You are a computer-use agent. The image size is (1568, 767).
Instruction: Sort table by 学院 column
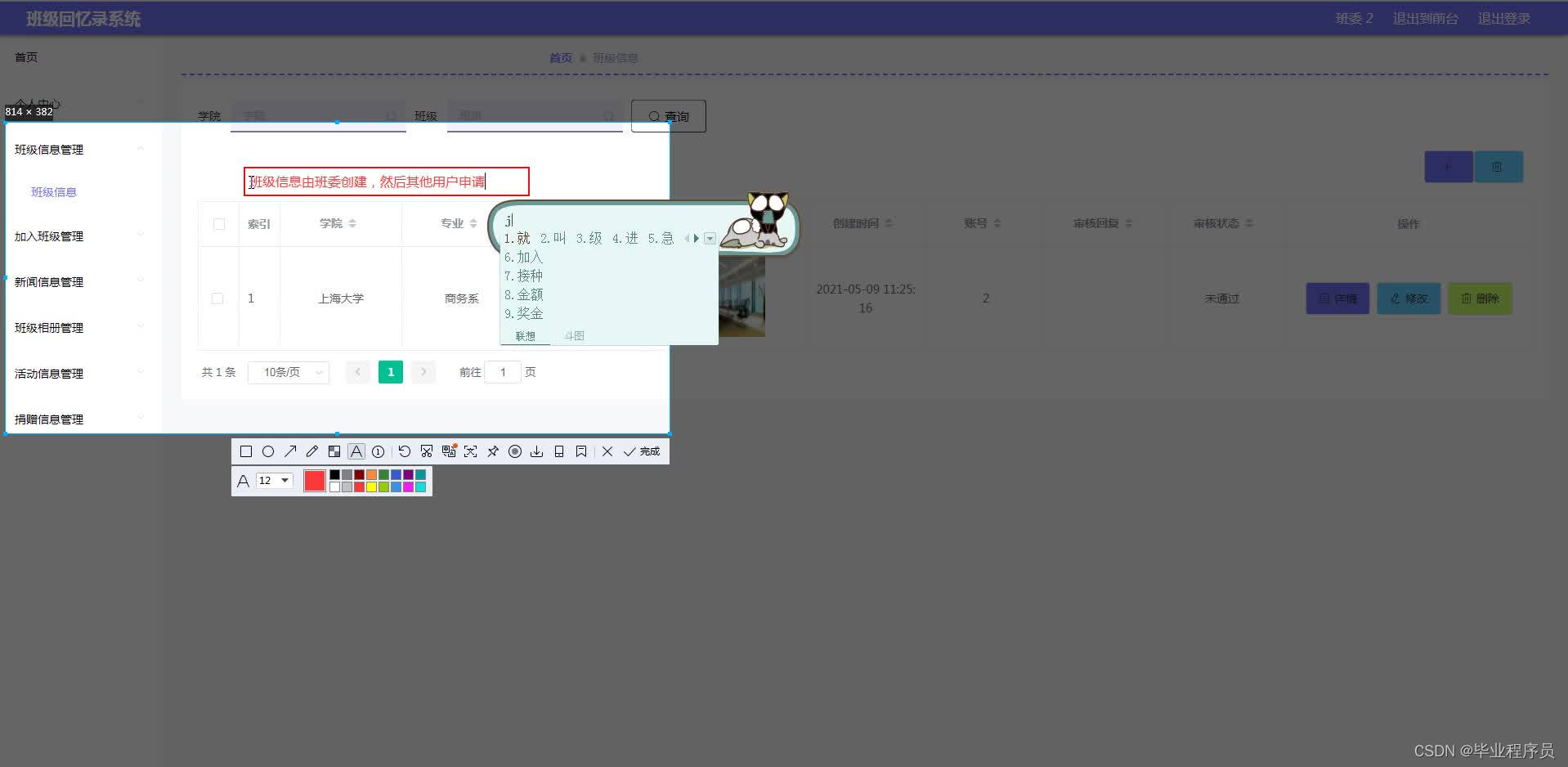click(352, 223)
